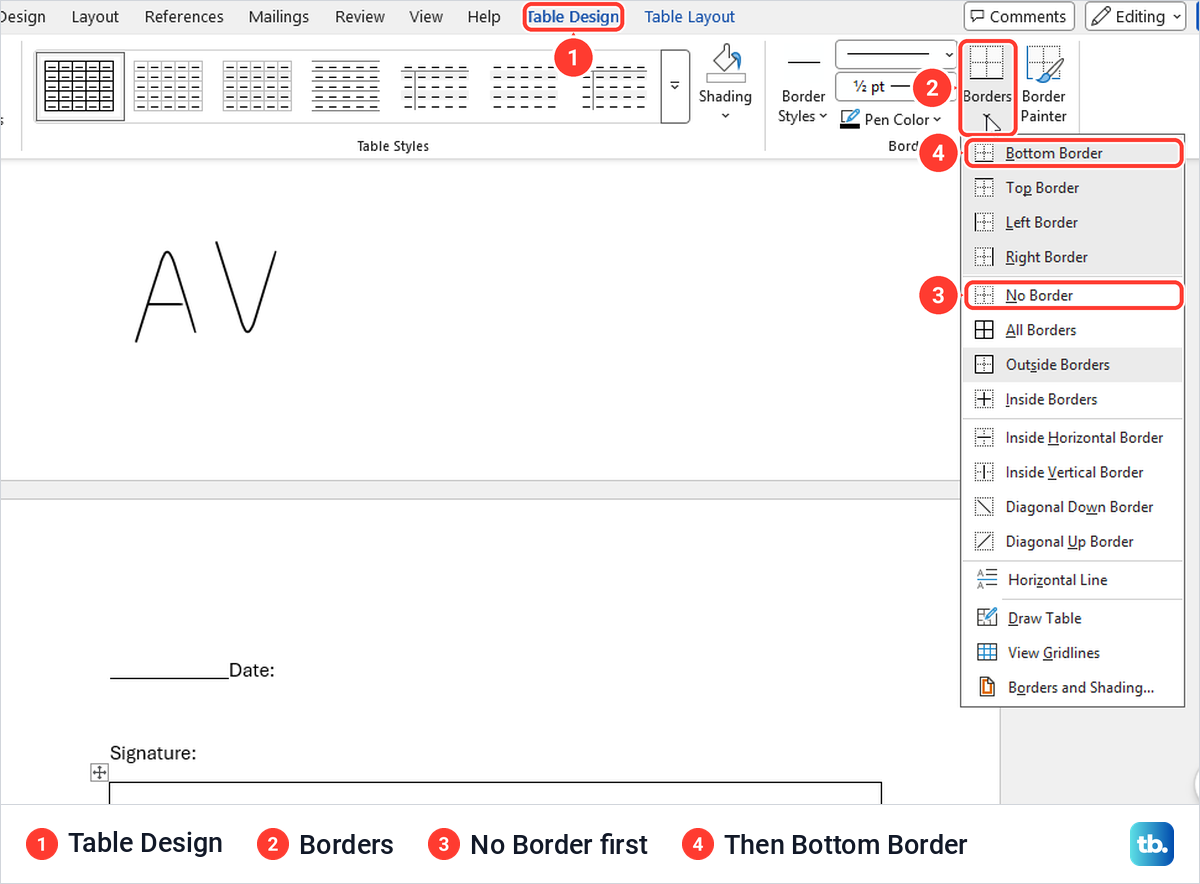
Task: Select the second table style thumbnail
Action: tap(168, 86)
